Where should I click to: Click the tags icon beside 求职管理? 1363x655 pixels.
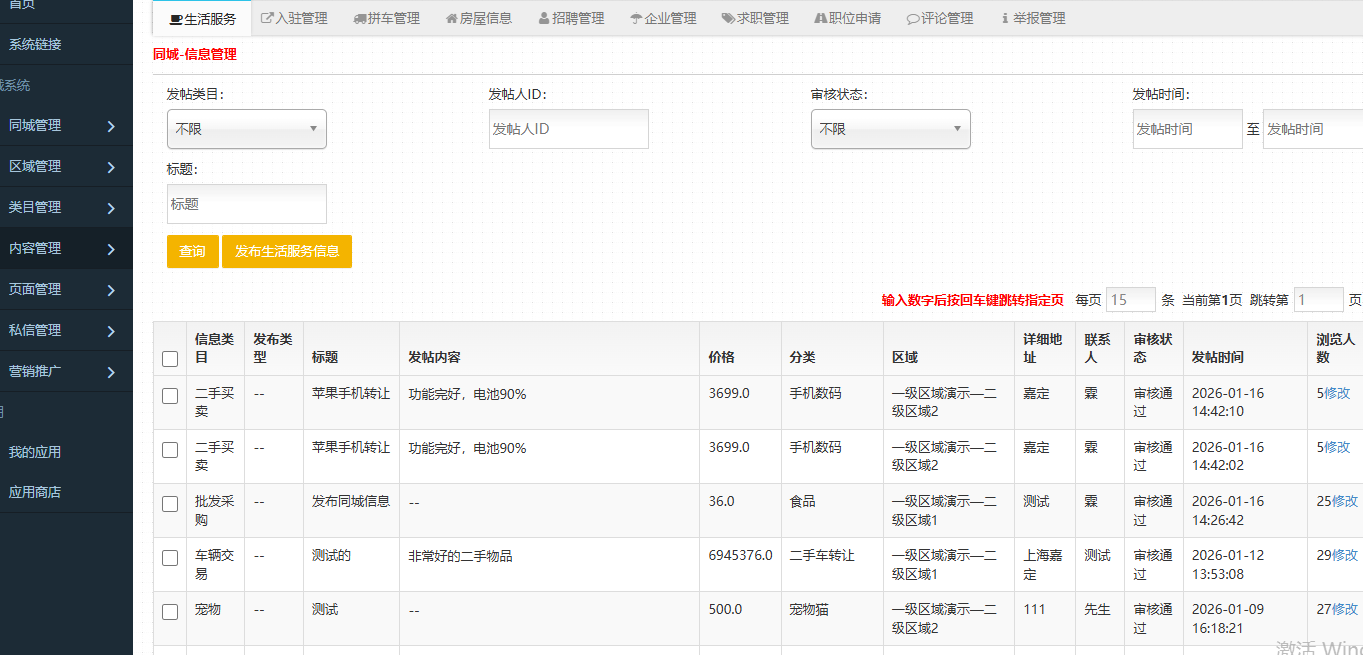click(x=728, y=18)
